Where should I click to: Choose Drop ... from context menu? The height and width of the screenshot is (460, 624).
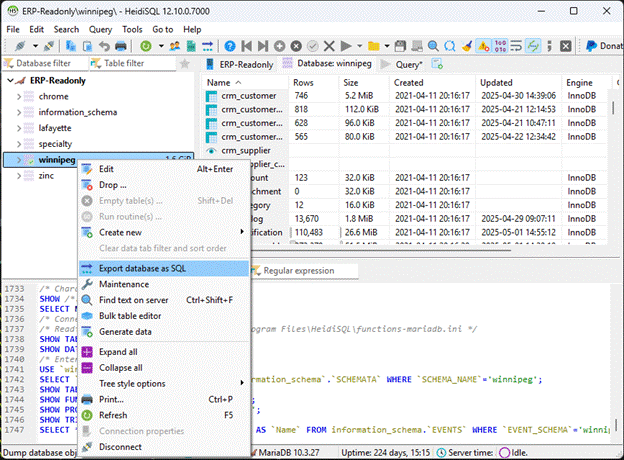point(164,185)
